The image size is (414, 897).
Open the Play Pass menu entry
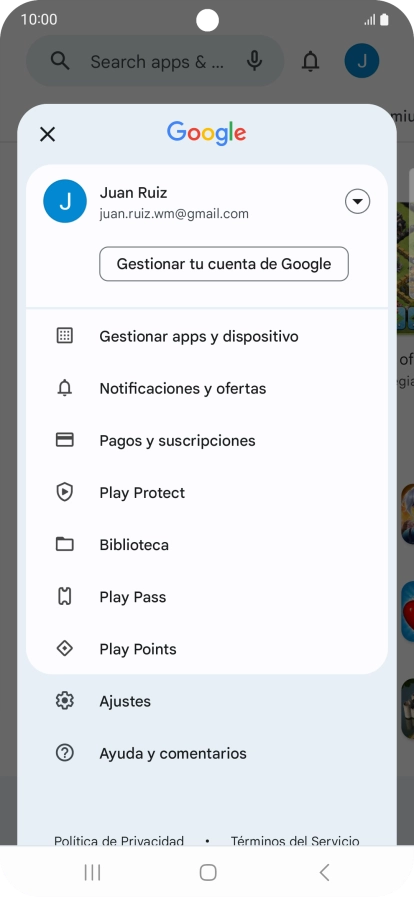click(207, 597)
